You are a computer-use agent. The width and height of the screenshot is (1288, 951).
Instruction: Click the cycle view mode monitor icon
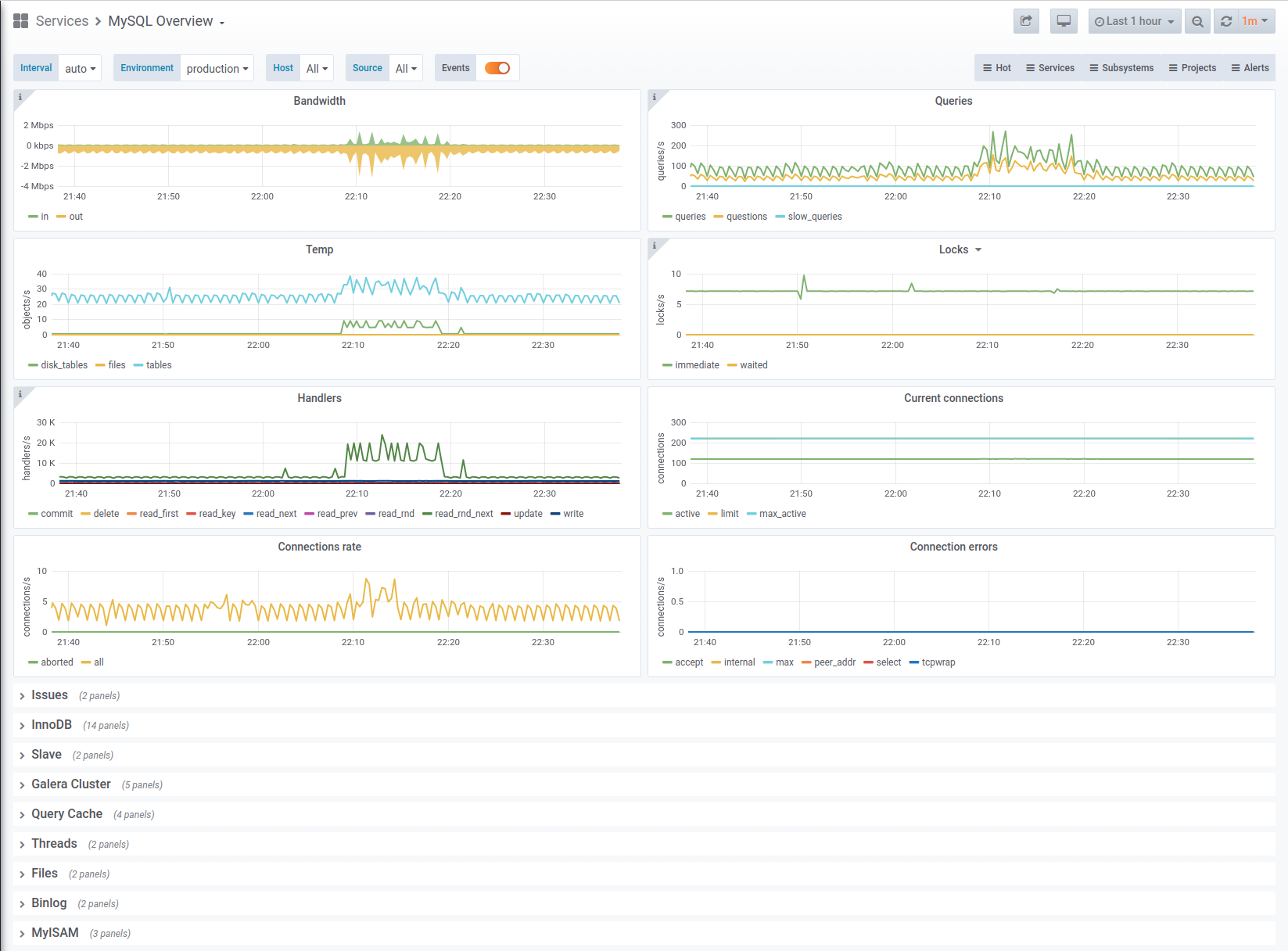[x=1064, y=21]
